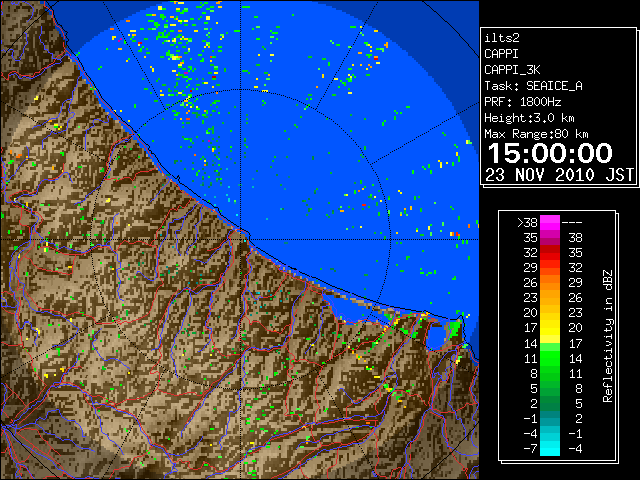Click the 'Task: SEAICE_A' line
The height and width of the screenshot is (480, 640).
(x=533, y=86)
